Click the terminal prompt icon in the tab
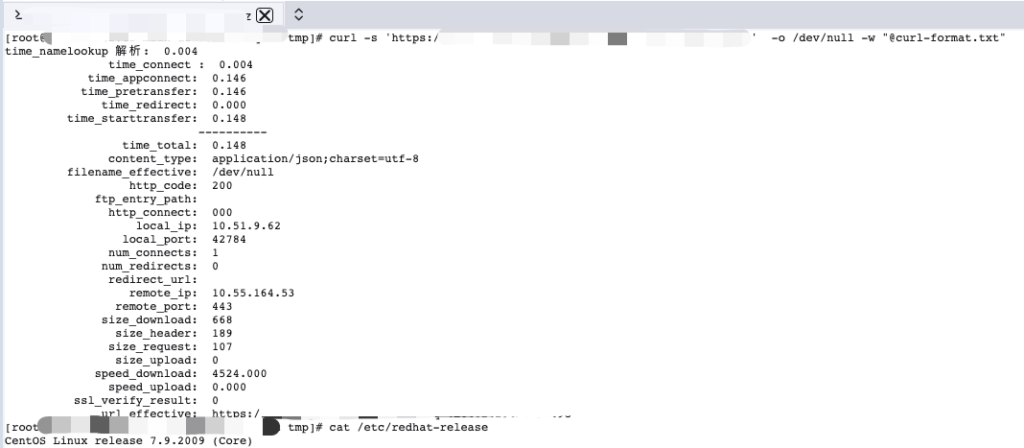 18,14
